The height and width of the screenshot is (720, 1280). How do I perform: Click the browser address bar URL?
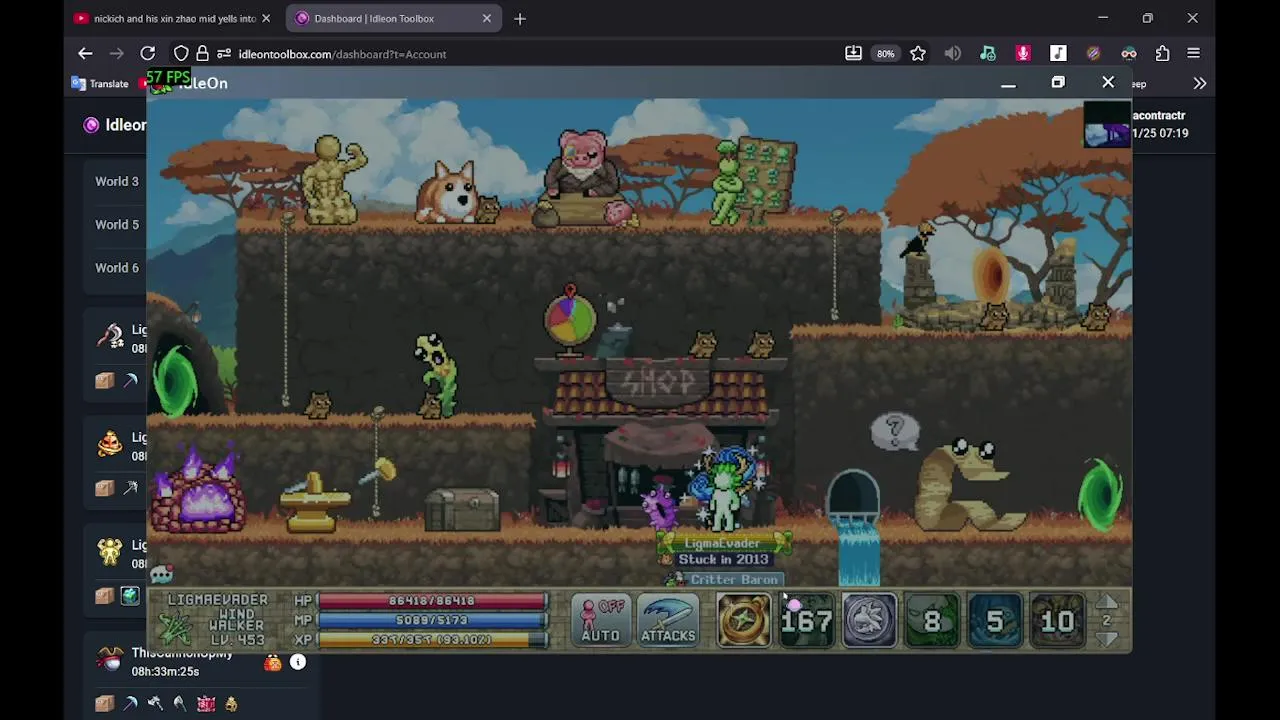(342, 54)
